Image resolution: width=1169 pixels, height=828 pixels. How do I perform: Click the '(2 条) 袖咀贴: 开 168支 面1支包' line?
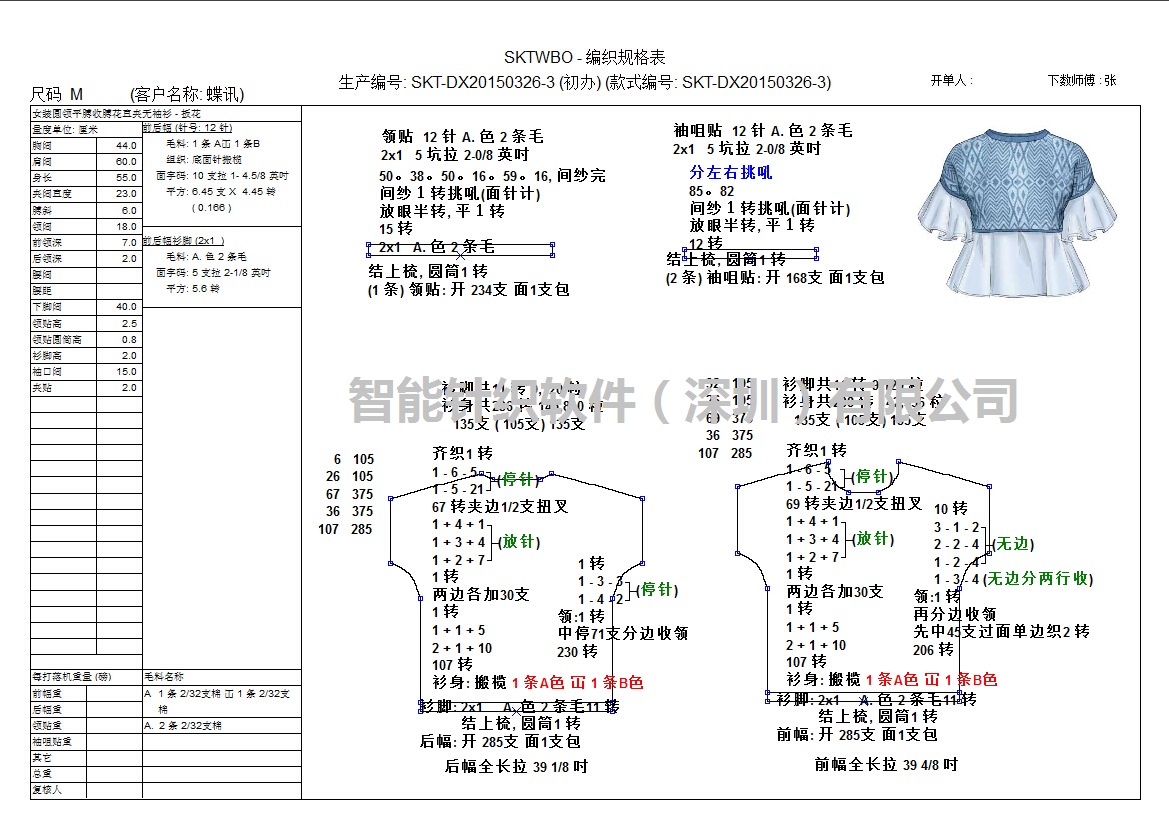(x=775, y=278)
